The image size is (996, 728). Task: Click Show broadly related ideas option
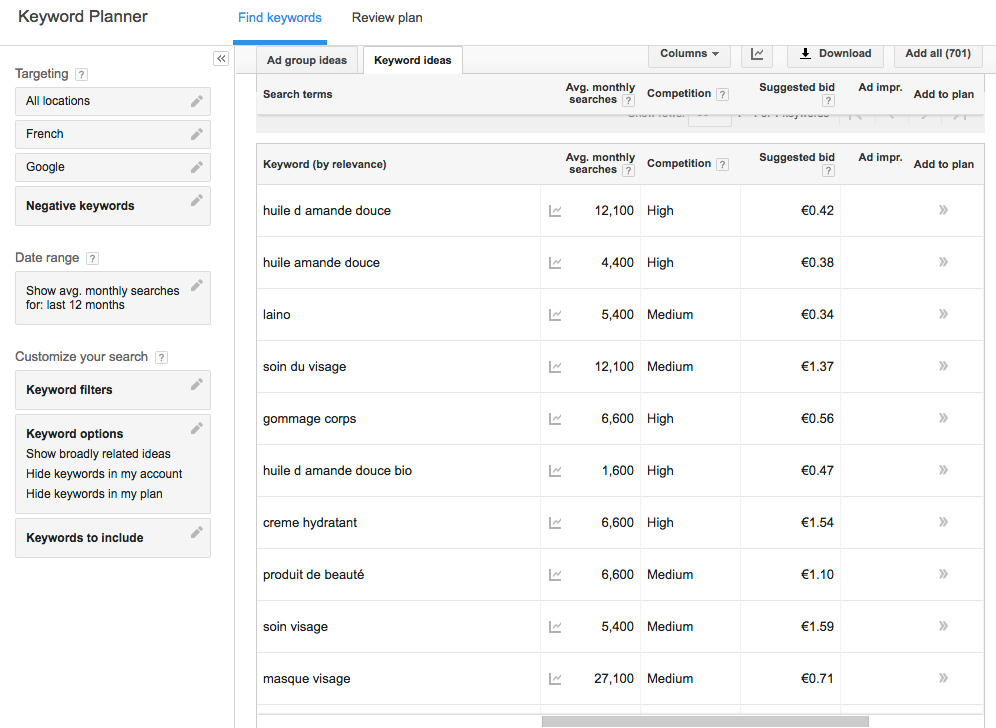pyautogui.click(x=98, y=454)
